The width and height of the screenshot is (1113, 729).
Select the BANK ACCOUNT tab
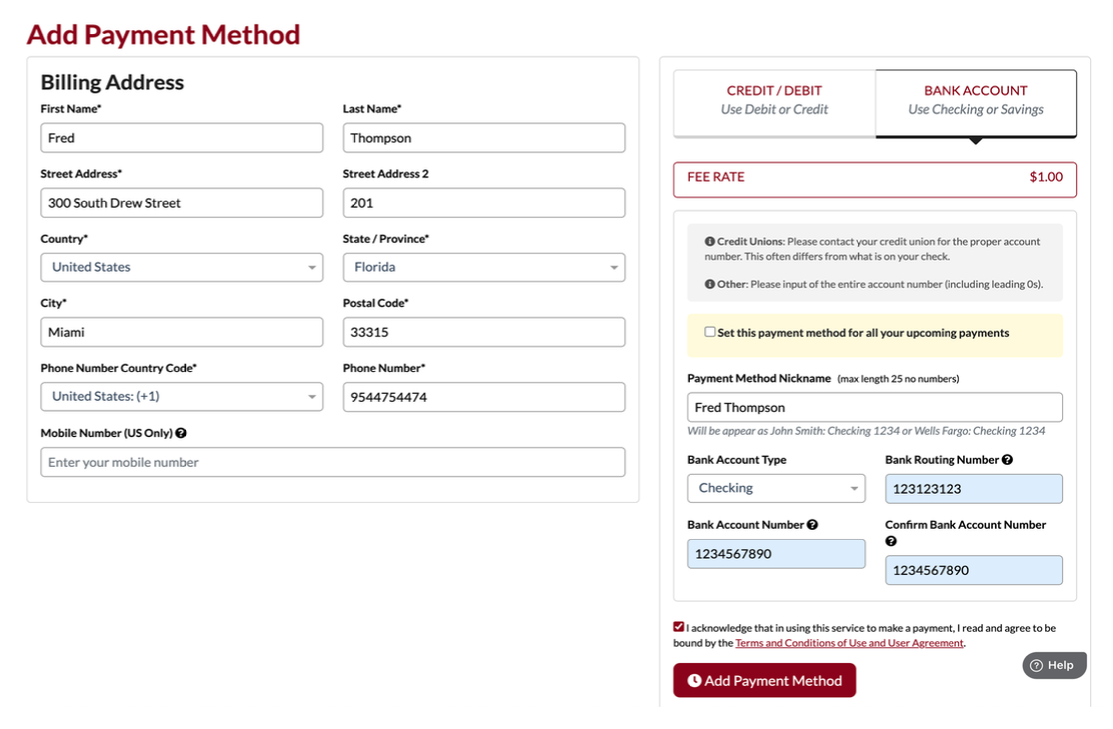[975, 97]
